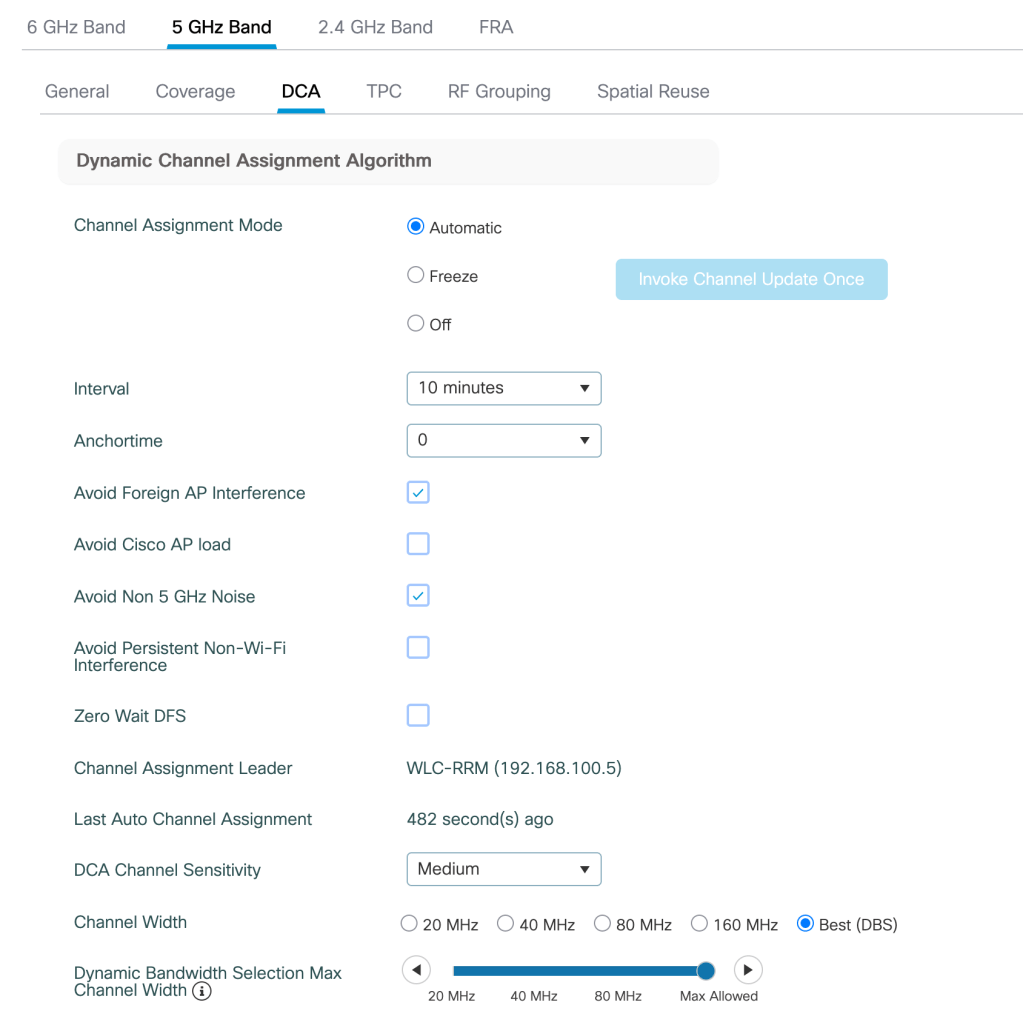The height and width of the screenshot is (1011, 1023).
Task: Click the info icon beside Dynamic Bandwidth Selection
Action: point(202,992)
